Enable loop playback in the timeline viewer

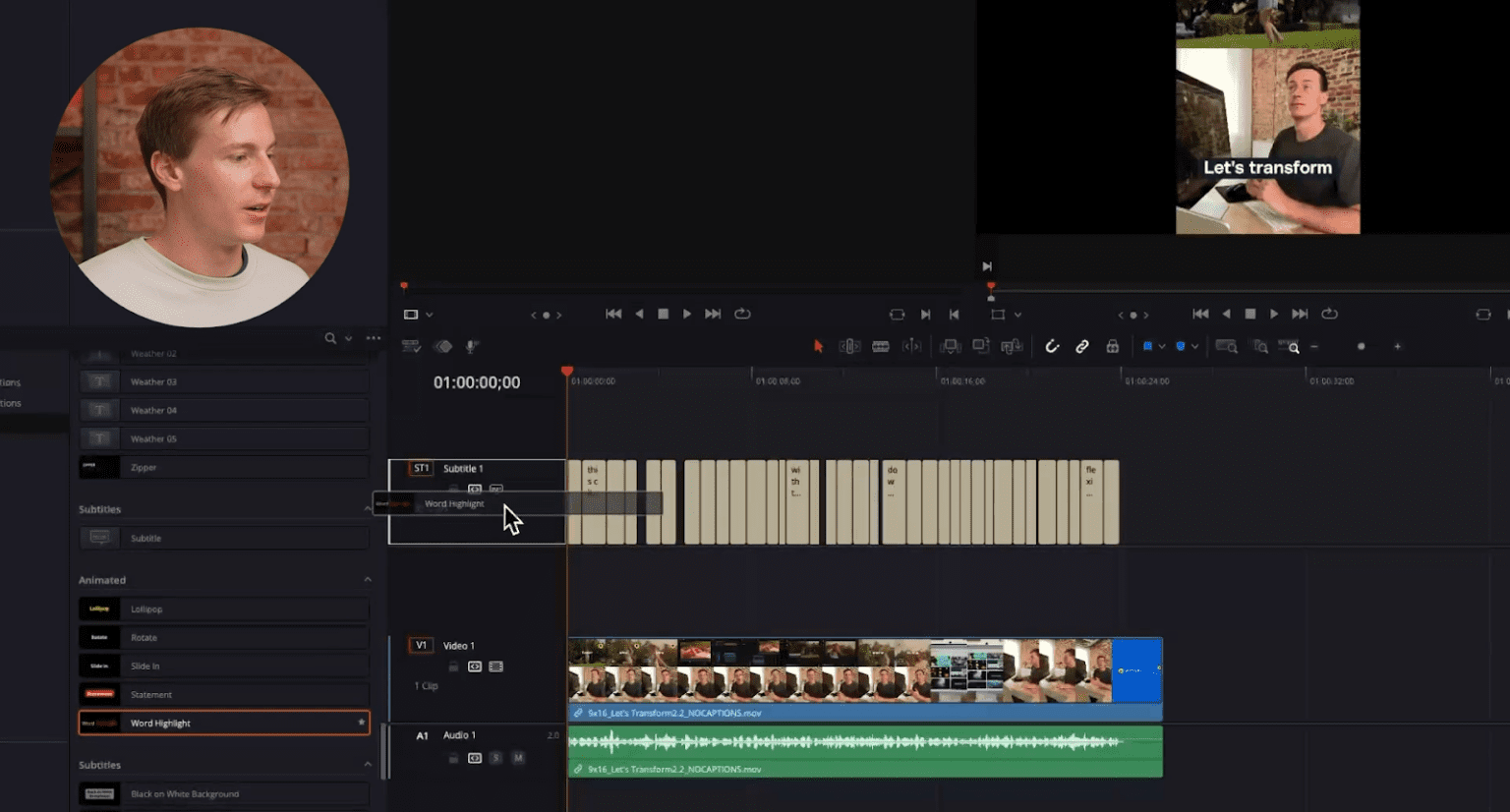pos(1329,314)
